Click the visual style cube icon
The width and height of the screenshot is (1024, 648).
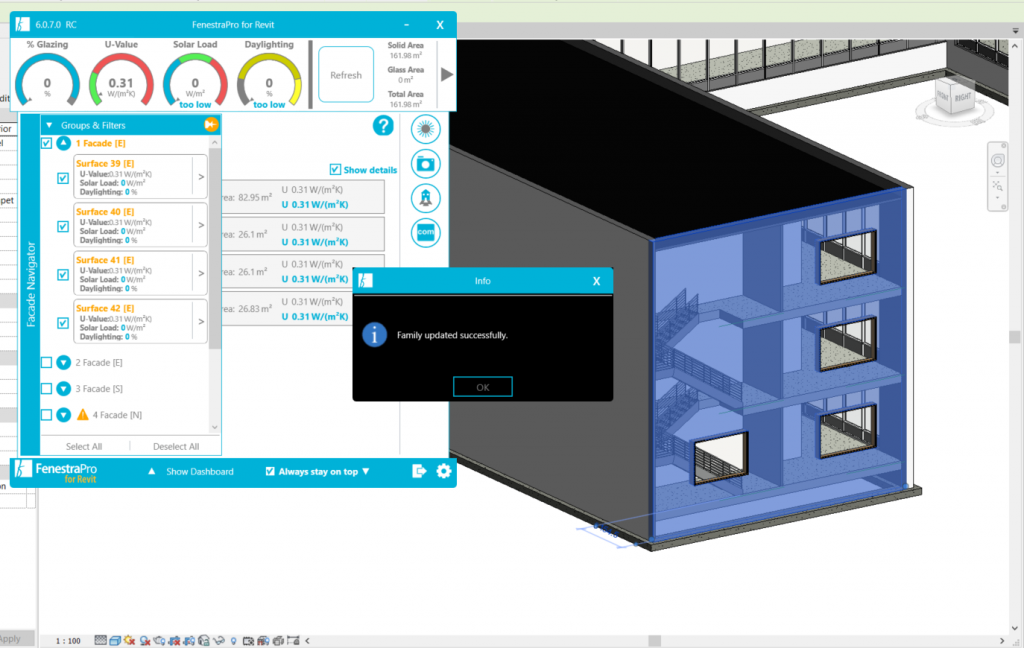[115, 641]
